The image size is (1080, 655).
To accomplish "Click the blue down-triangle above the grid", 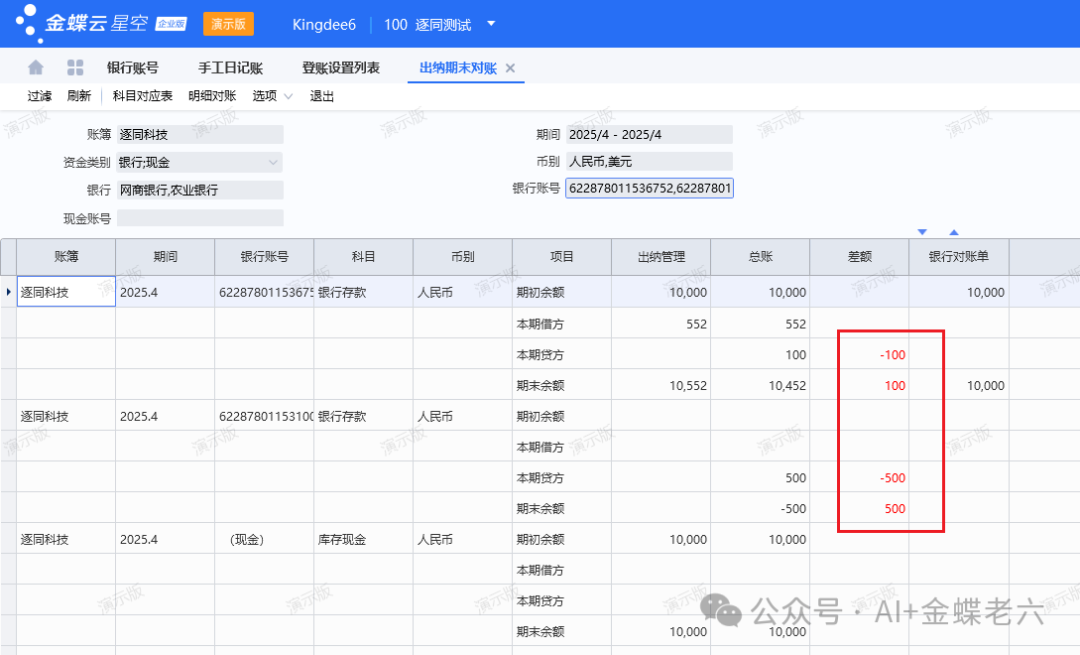I will (923, 232).
